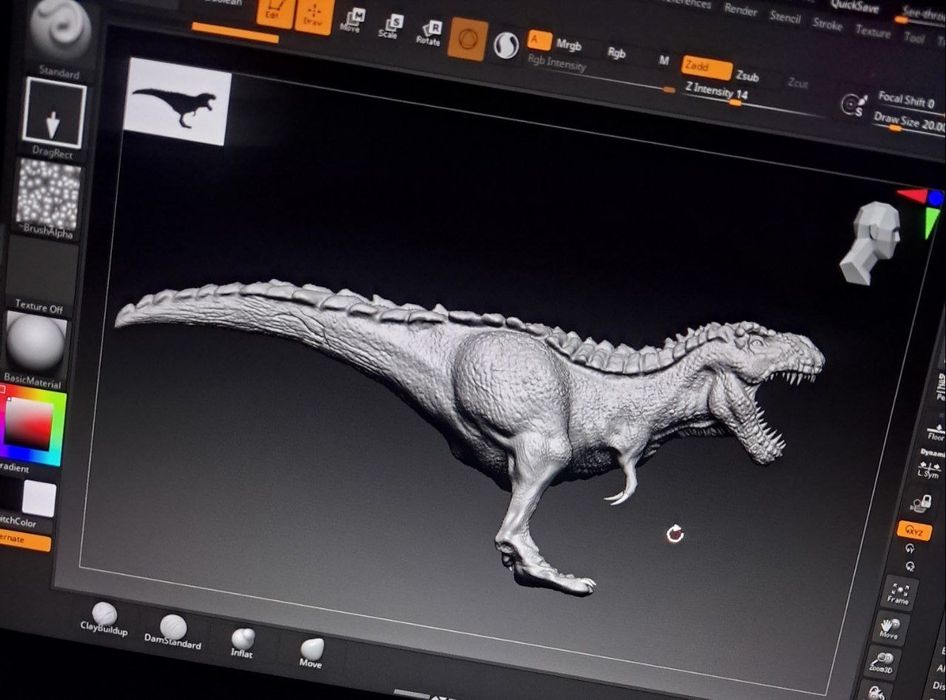The image size is (946, 700).
Task: Click the Zoom3D view button
Action: [x=881, y=663]
